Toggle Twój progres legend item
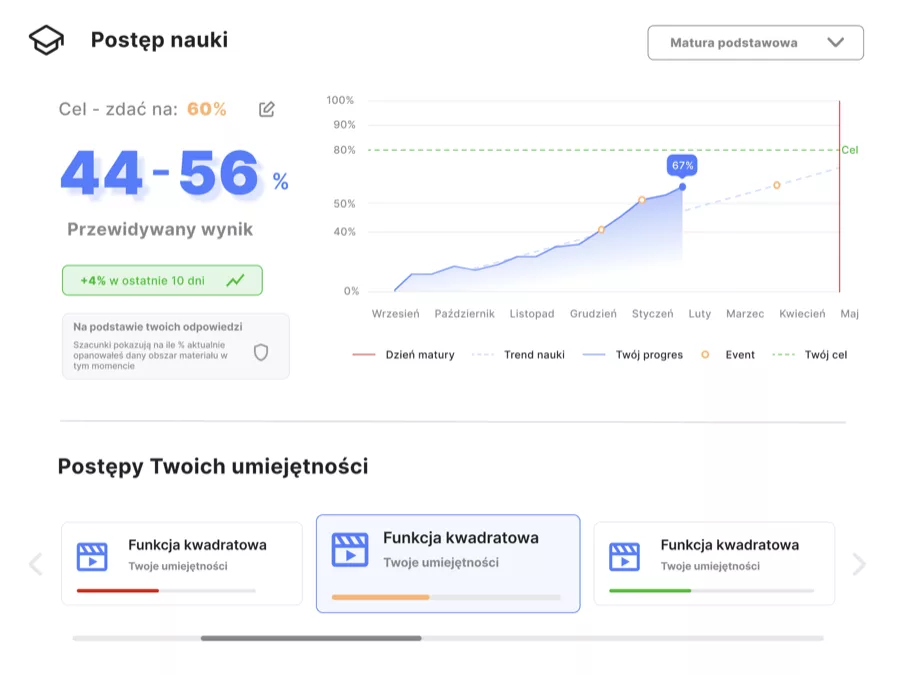 pyautogui.click(x=633, y=355)
